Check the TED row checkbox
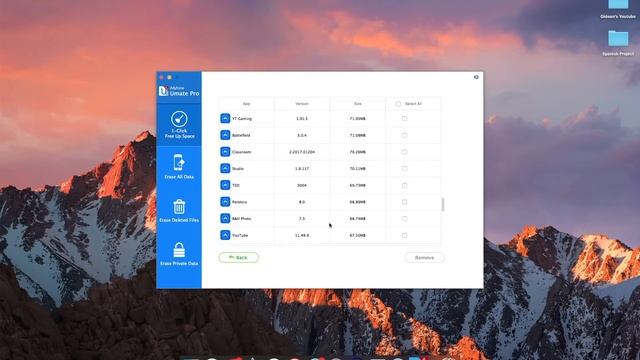The image size is (640, 360). point(404,185)
